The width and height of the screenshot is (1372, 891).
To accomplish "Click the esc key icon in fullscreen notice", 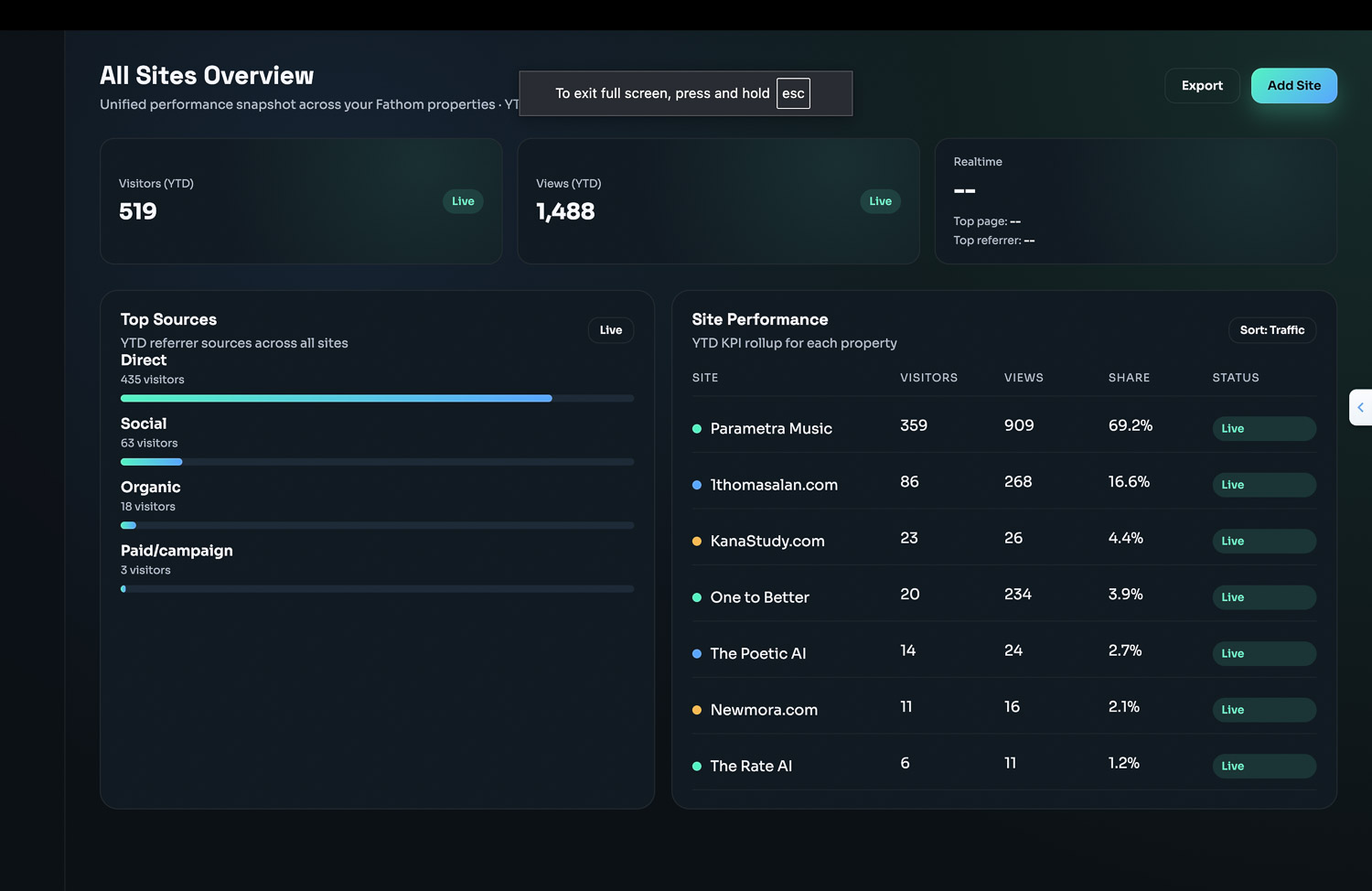I will coord(793,93).
